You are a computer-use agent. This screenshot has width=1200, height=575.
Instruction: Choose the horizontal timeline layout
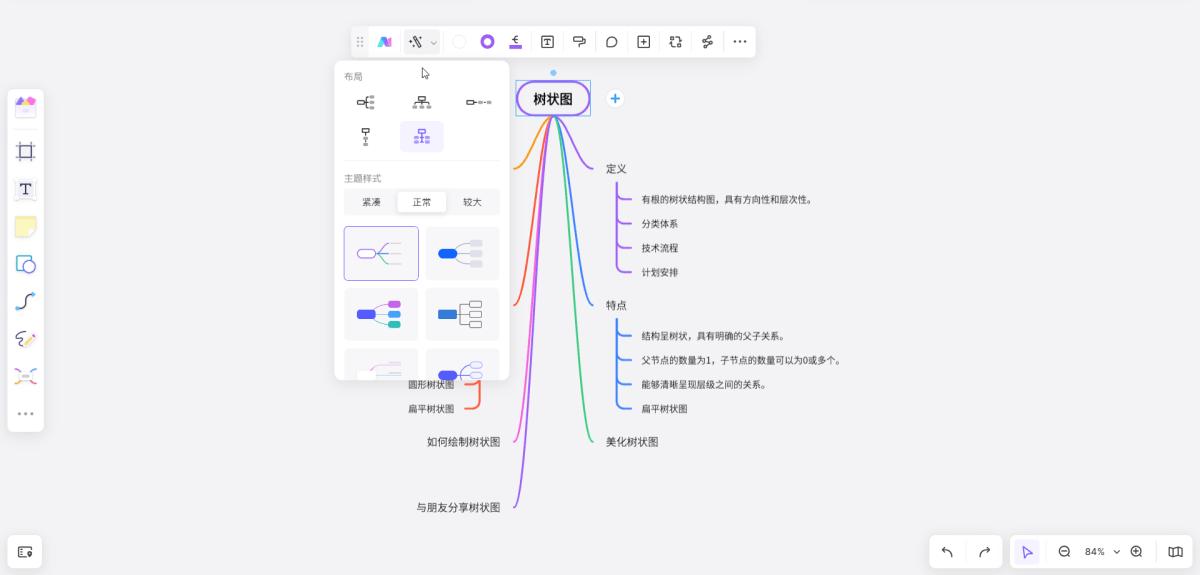478,102
